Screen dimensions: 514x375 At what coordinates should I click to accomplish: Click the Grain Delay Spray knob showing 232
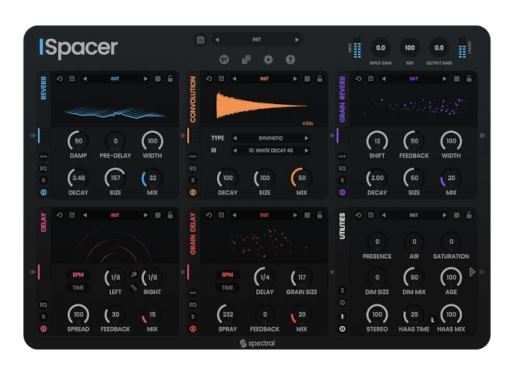click(227, 314)
